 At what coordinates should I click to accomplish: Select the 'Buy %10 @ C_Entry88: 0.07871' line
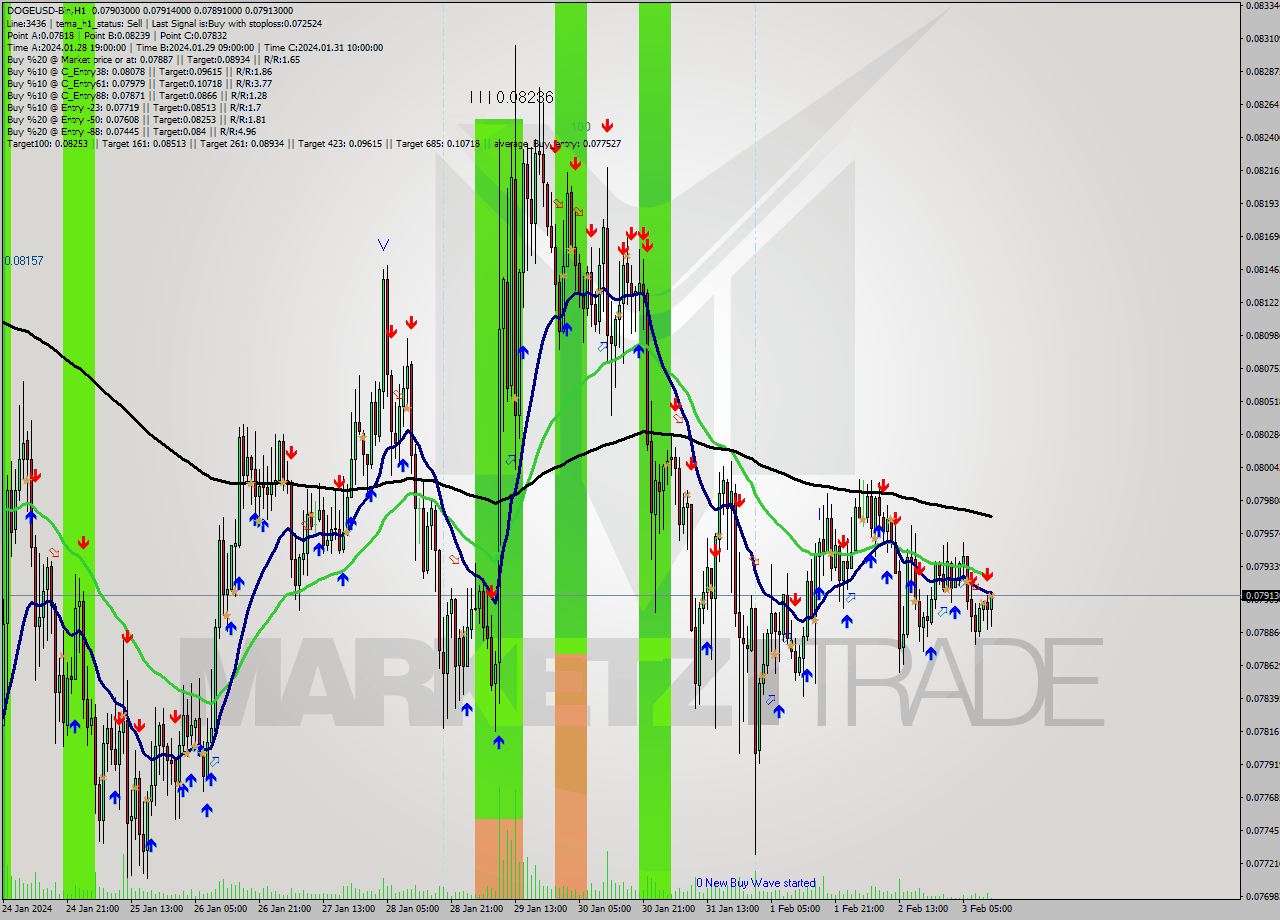pos(137,95)
